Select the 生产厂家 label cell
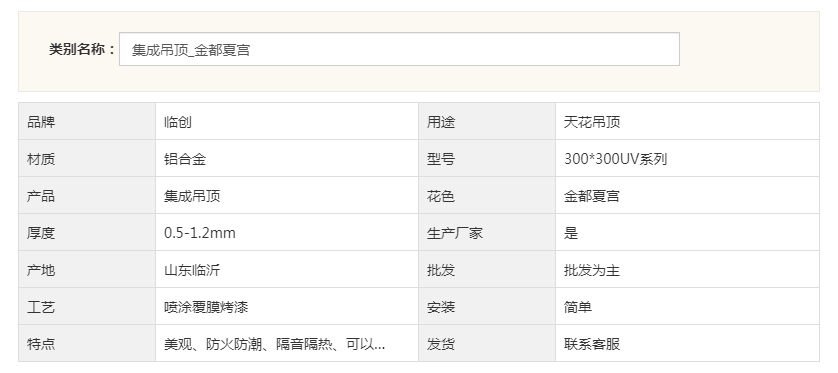 coord(487,232)
